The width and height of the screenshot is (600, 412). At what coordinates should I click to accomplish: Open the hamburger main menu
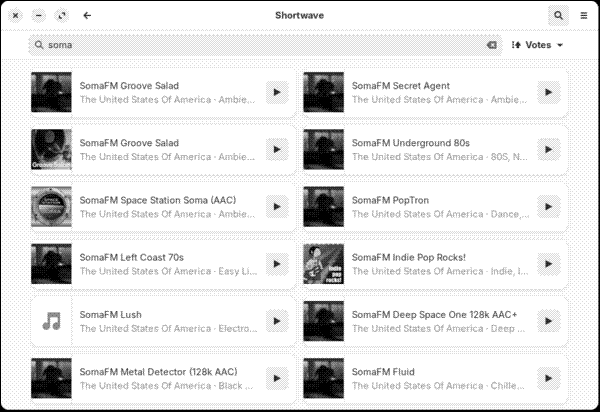584,16
